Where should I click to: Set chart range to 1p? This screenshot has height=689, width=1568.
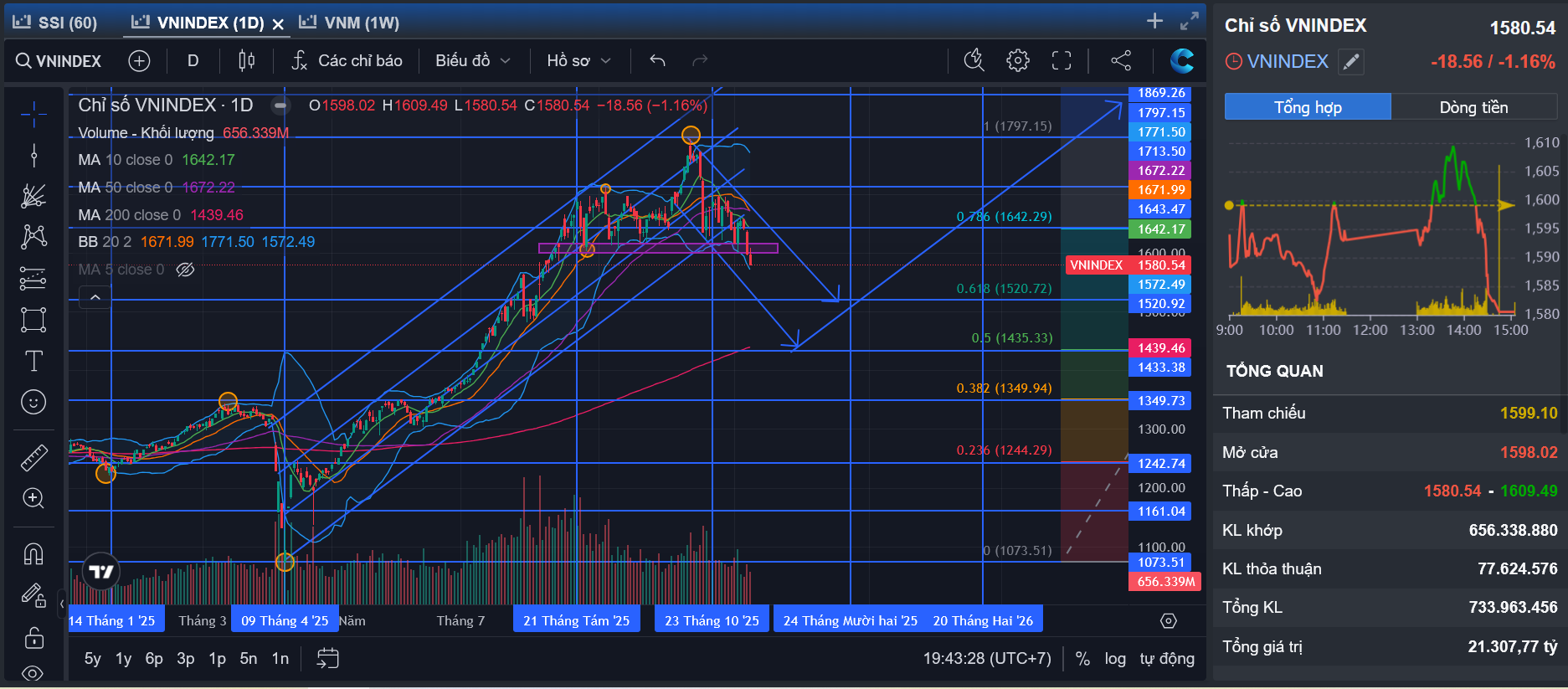[217, 659]
